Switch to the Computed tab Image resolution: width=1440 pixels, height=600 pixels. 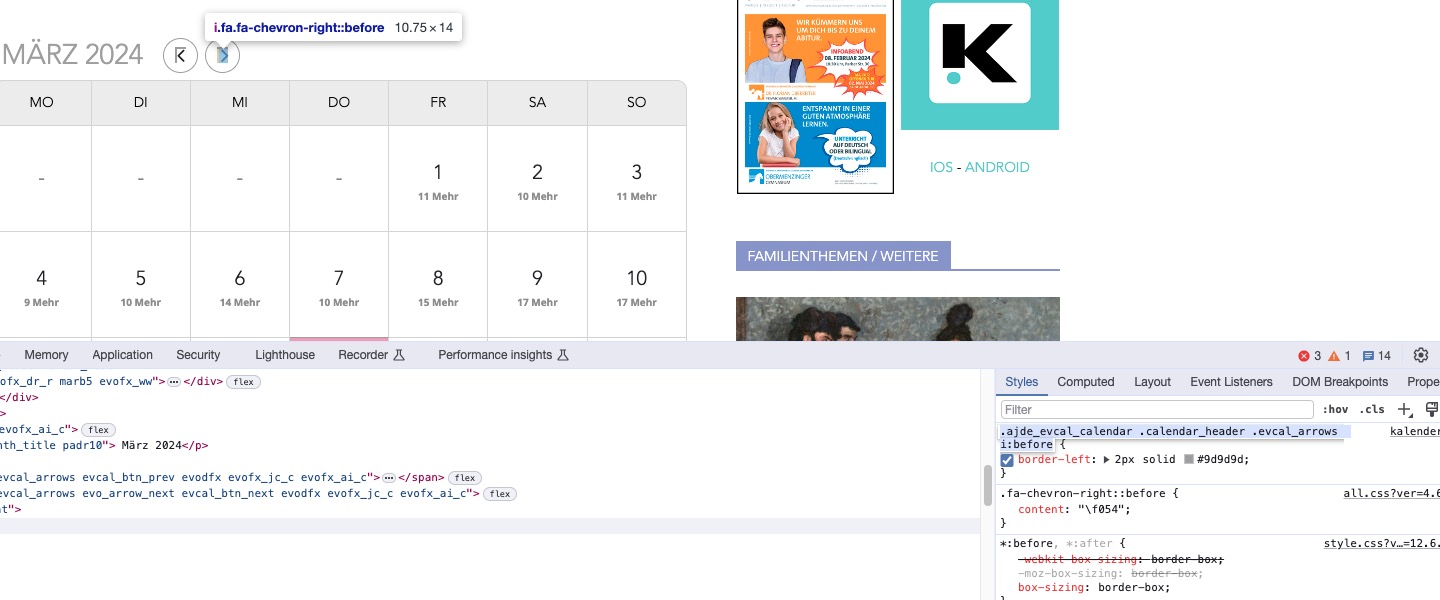[x=1086, y=382]
